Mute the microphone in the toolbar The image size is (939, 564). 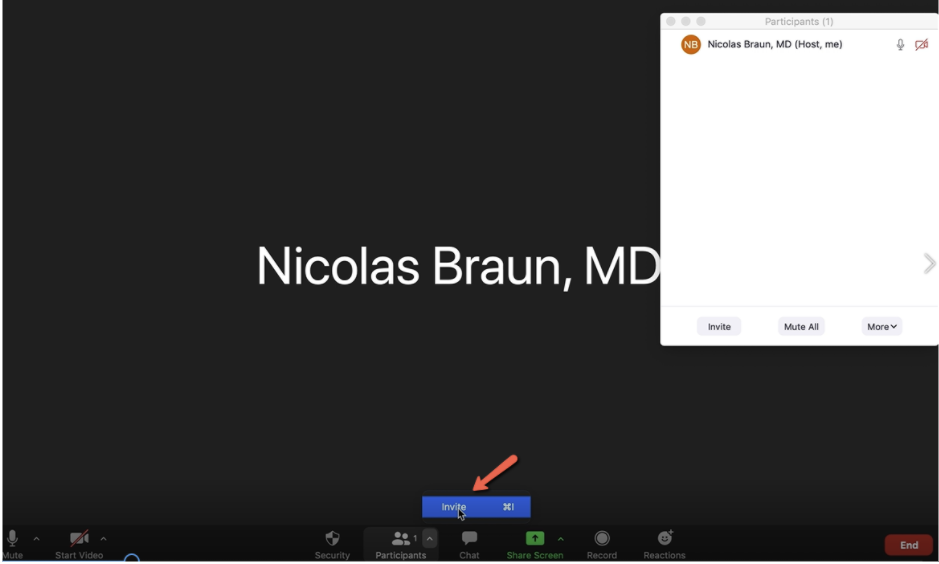pyautogui.click(x=12, y=539)
